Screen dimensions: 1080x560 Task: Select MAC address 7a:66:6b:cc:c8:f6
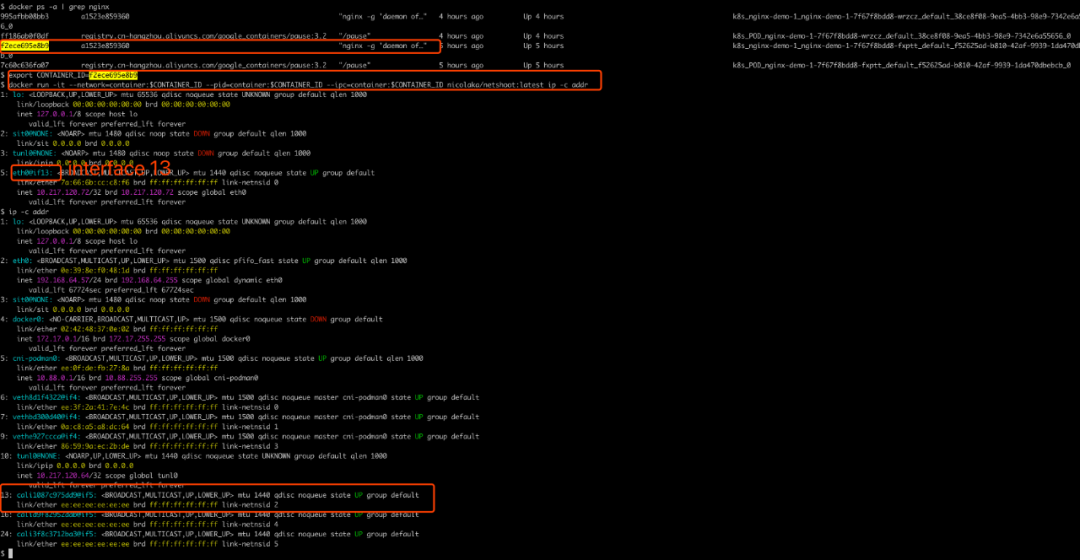coord(96,183)
